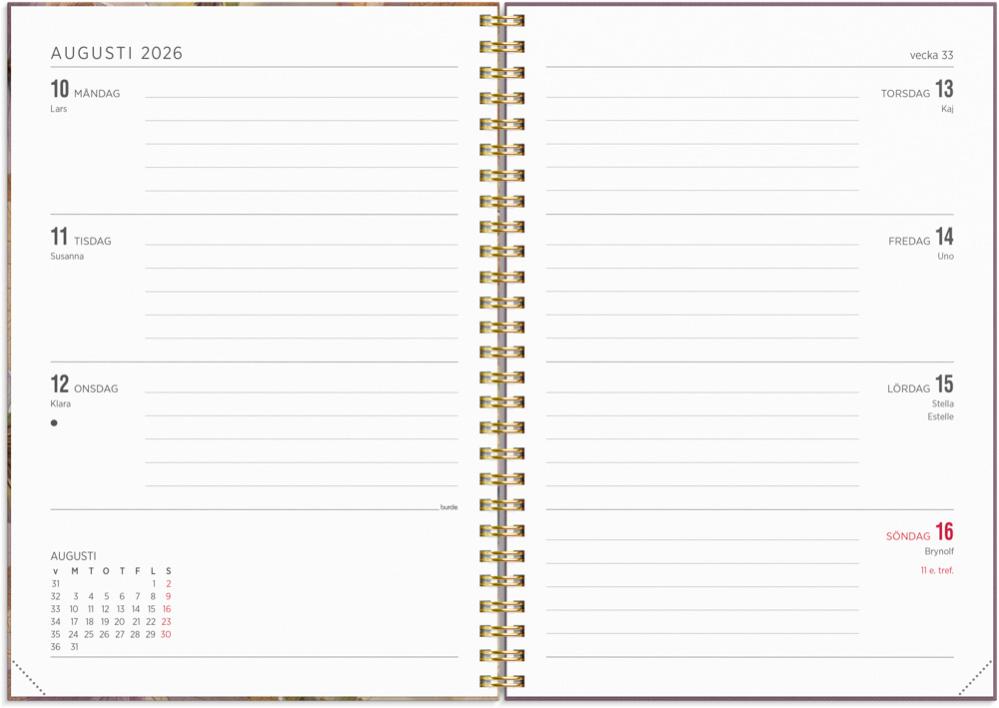Click the name day "Brynolf"
This screenshot has width=999, height=708.
(x=939, y=551)
